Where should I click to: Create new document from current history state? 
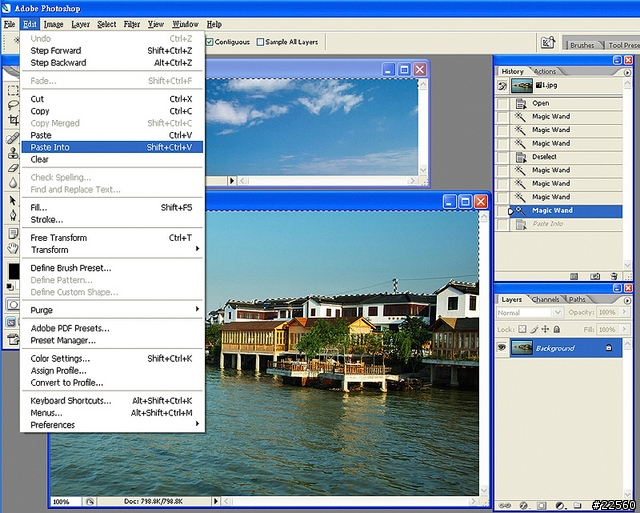pos(574,276)
